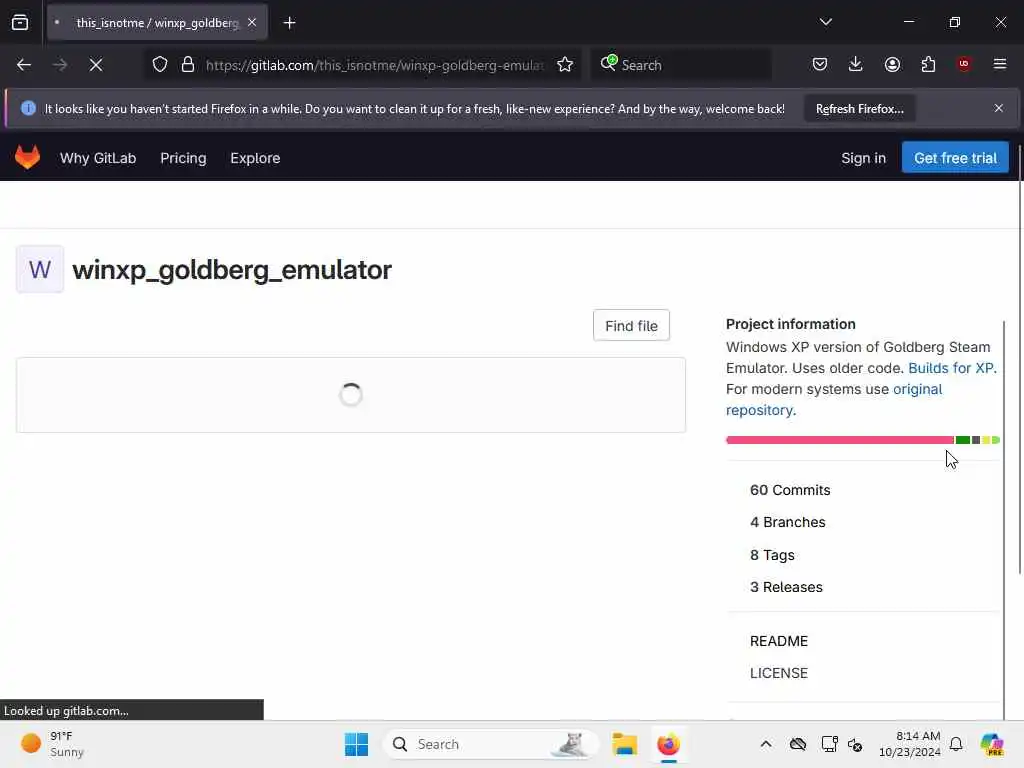Viewport: 1024px width, 768px height.
Task: Open the Extensions puzzle icon
Action: click(928, 64)
